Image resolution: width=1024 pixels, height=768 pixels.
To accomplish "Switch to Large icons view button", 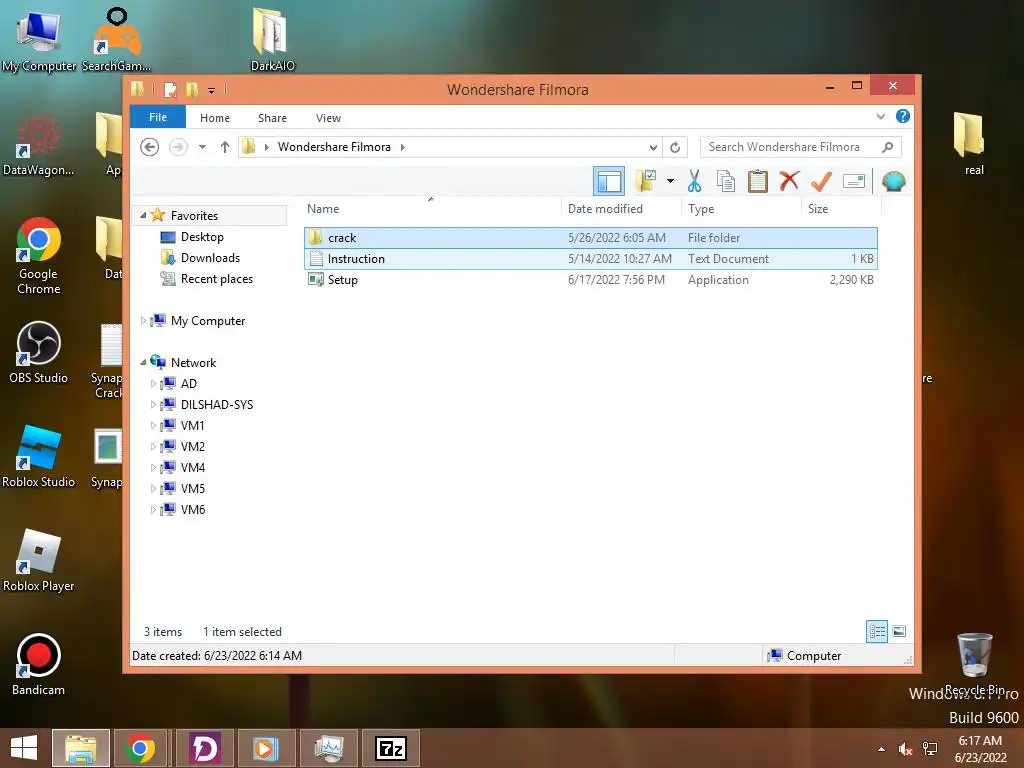I will [x=899, y=632].
